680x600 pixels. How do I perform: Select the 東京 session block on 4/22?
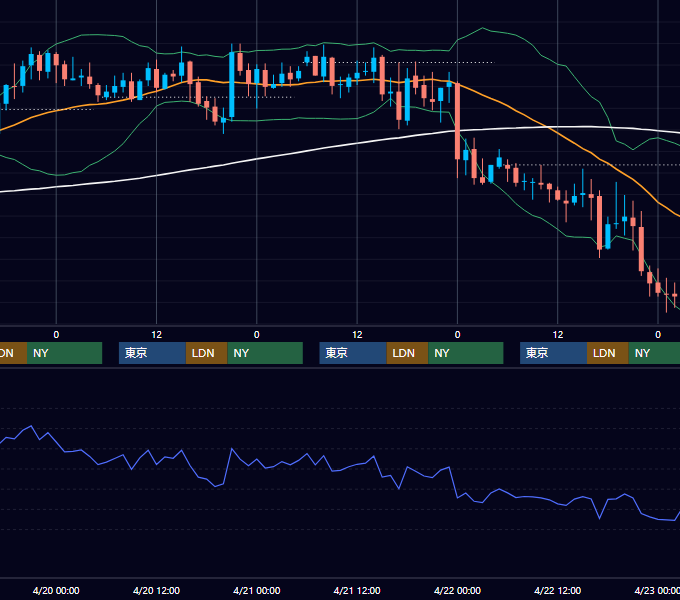coord(554,353)
